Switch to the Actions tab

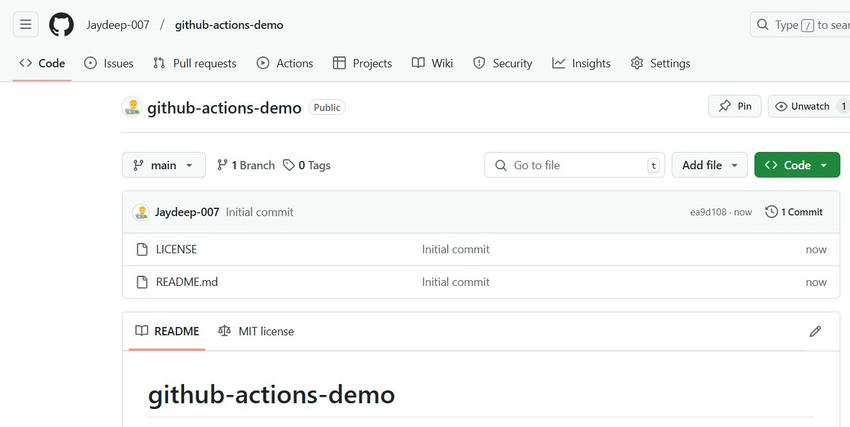click(x=285, y=63)
